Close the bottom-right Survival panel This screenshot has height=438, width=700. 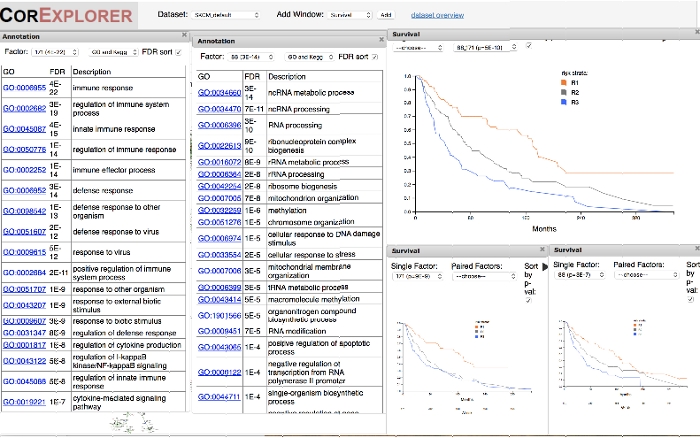(694, 249)
